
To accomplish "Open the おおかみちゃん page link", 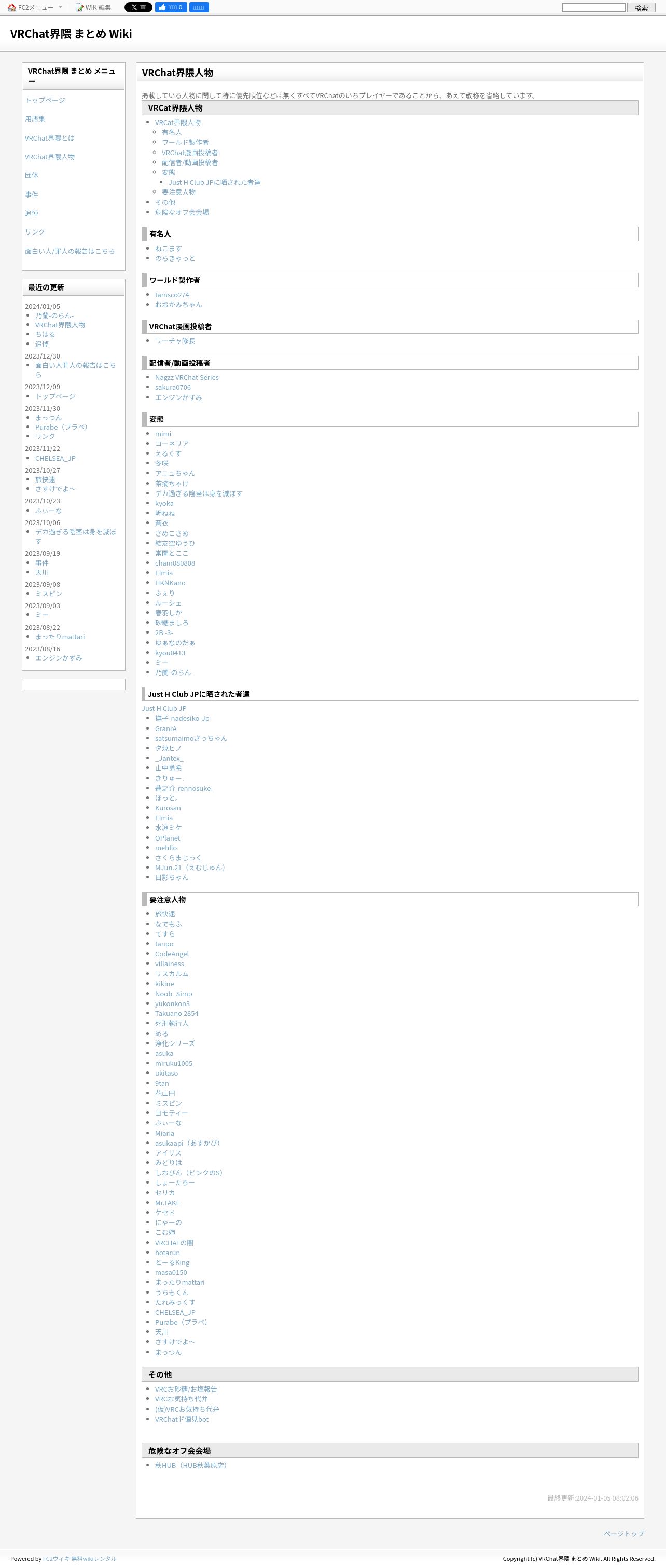I will point(178,305).
